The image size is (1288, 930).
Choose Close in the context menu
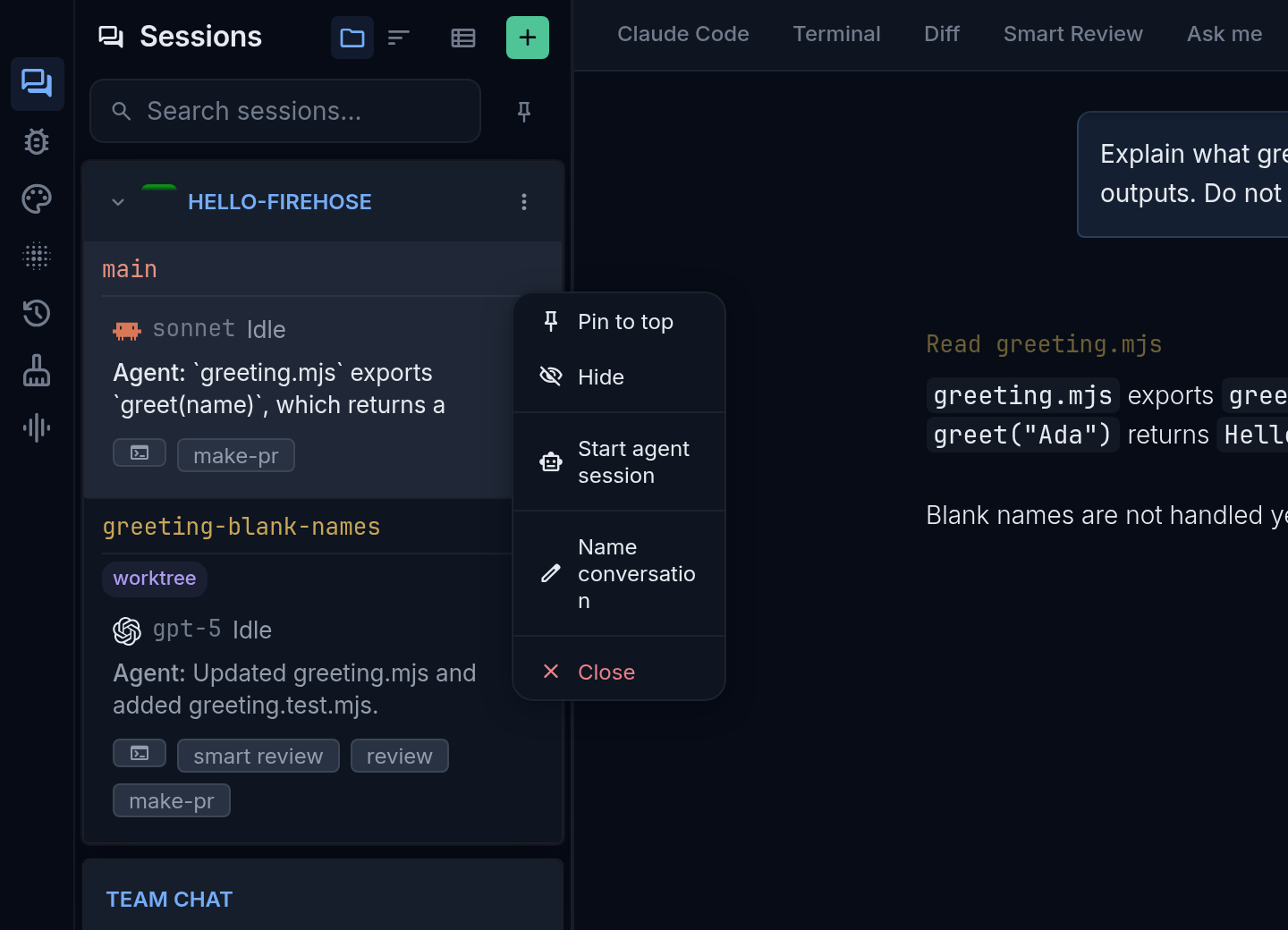coord(619,672)
